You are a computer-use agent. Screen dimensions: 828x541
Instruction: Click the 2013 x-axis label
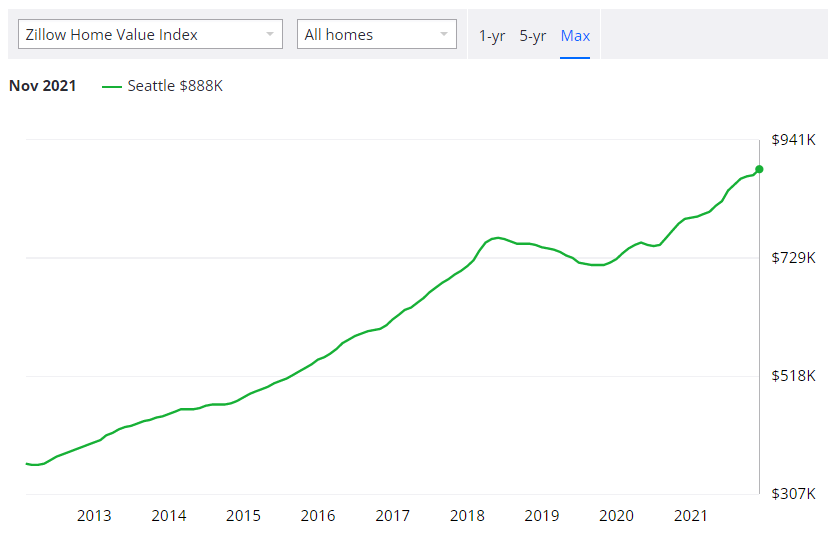pos(94,516)
